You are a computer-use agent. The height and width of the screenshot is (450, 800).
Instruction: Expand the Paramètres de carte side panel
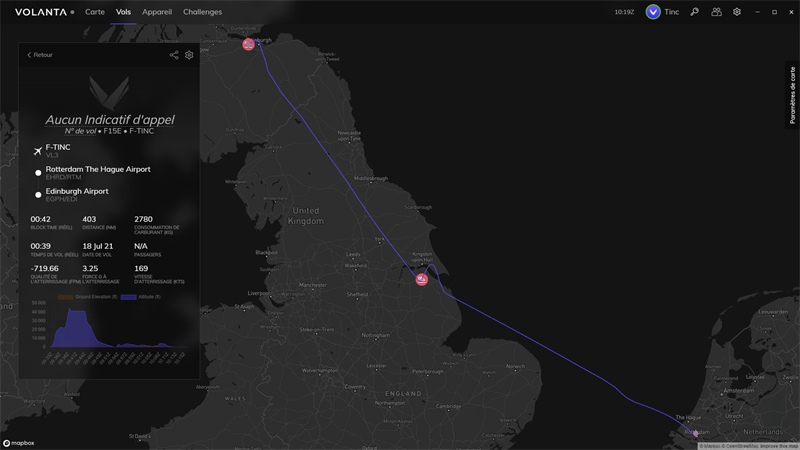[792, 95]
